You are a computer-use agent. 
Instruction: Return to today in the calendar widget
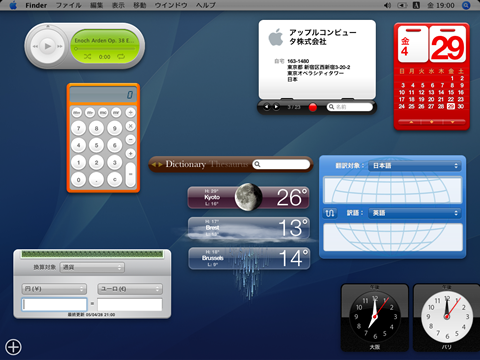(x=432, y=122)
